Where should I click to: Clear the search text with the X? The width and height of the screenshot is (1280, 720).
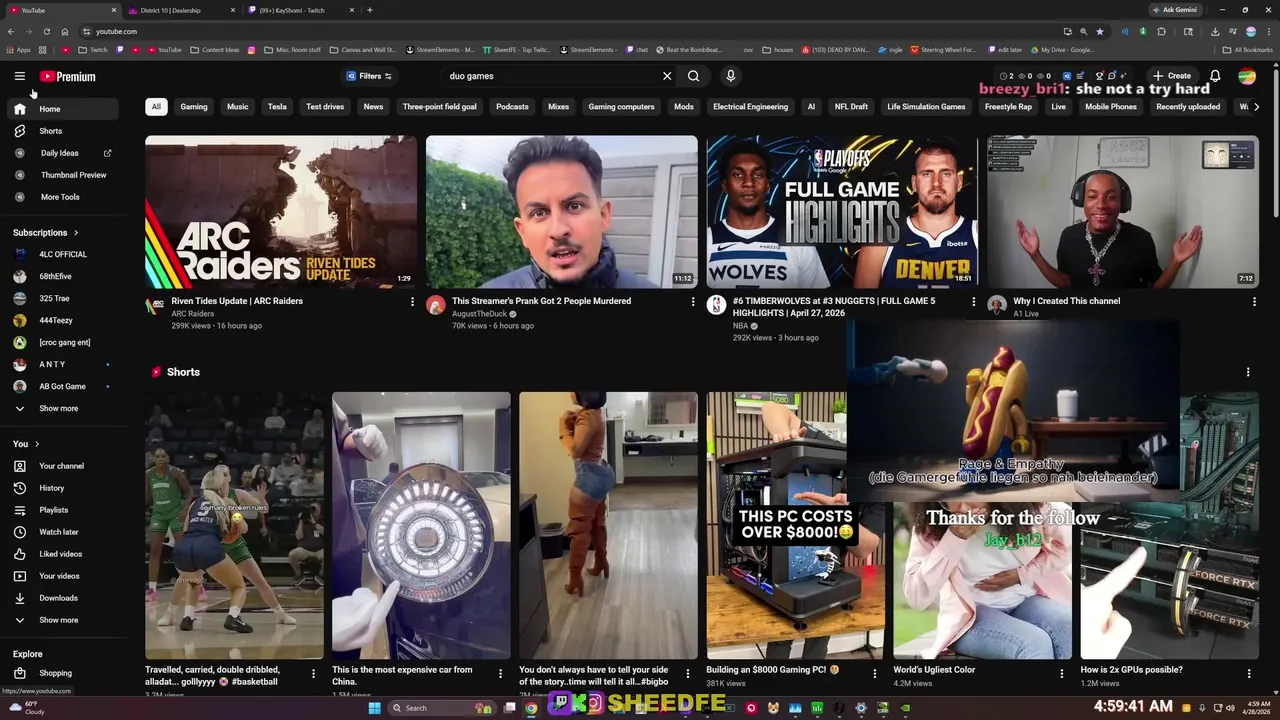click(x=667, y=76)
